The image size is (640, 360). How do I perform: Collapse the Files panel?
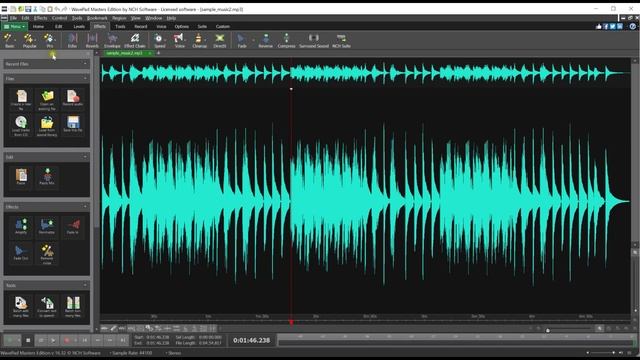tap(85, 78)
